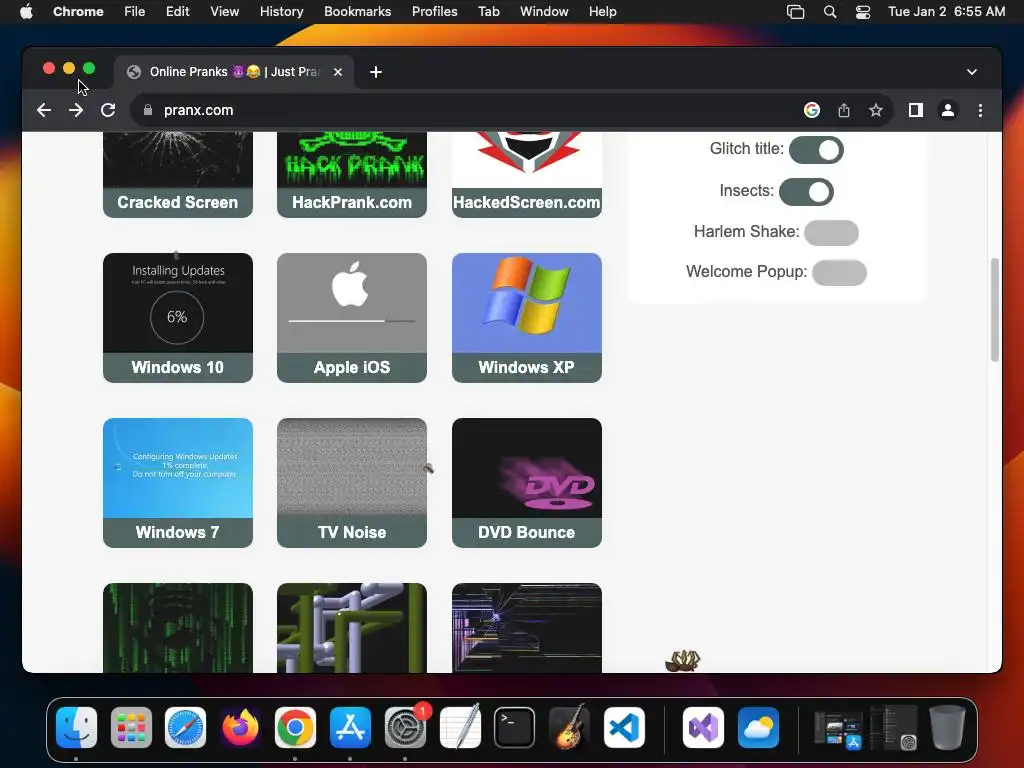Click the page vertical scrollbar thumb

(x=995, y=310)
